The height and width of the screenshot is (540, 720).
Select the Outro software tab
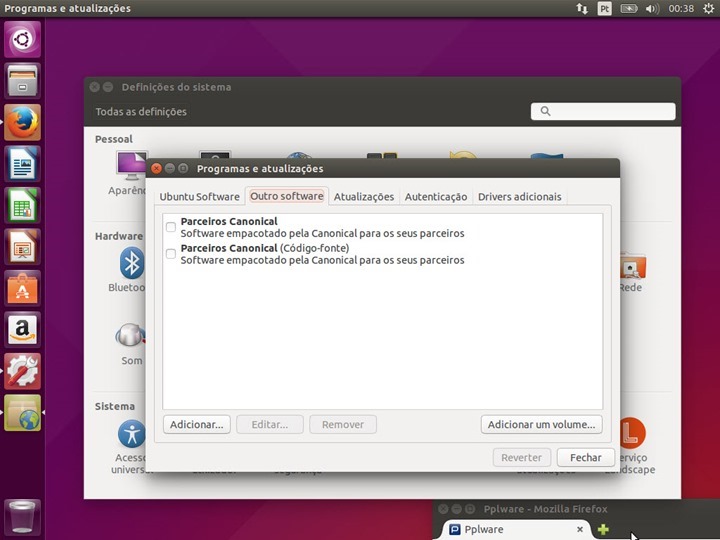tap(287, 196)
